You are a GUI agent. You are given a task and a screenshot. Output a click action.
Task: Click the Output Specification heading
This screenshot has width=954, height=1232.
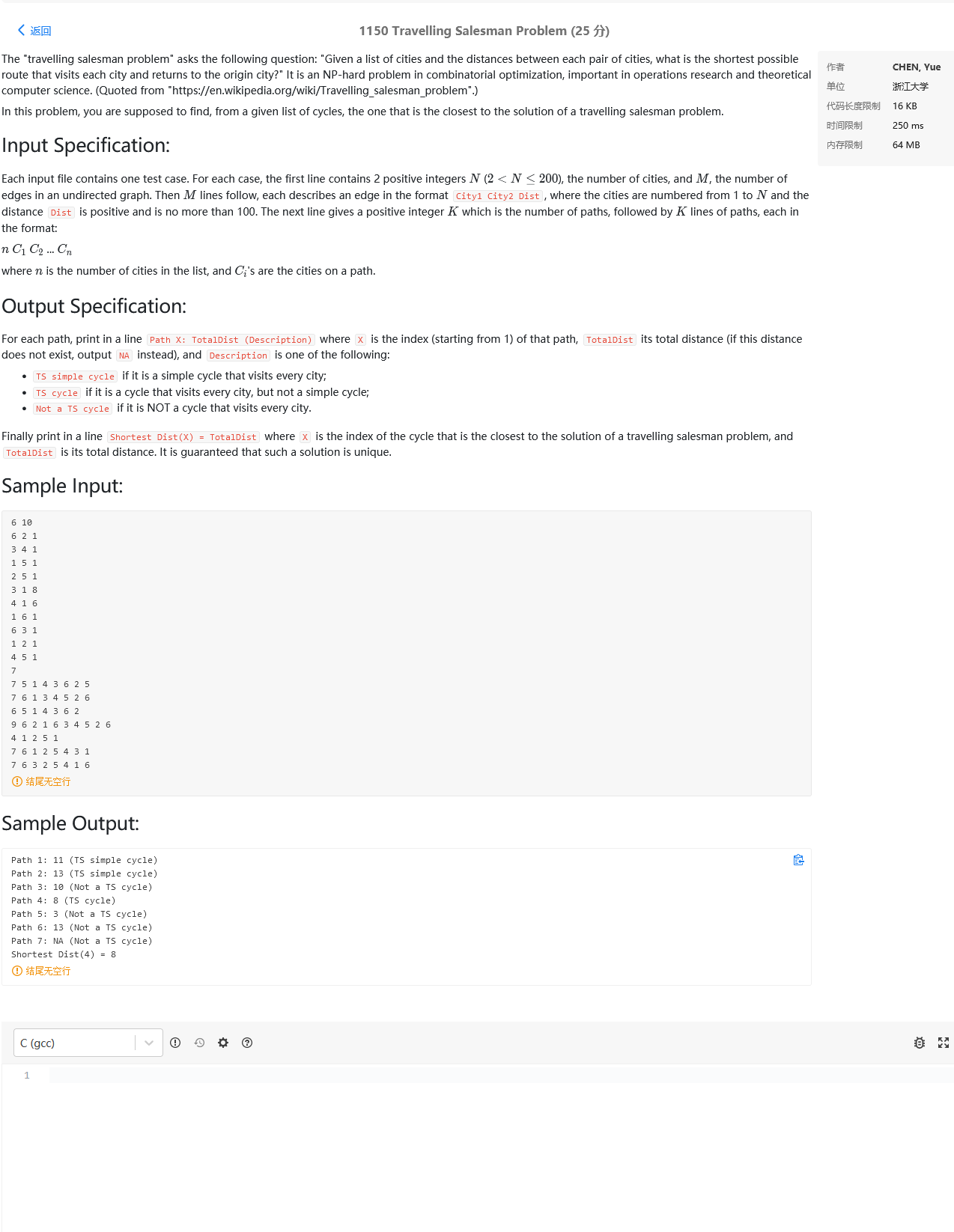click(x=94, y=306)
